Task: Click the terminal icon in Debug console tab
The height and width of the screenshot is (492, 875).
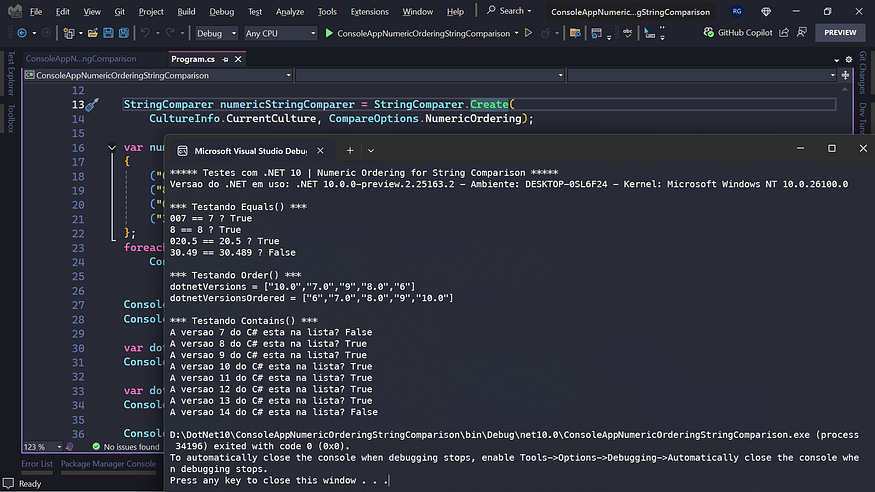Action: click(182, 151)
